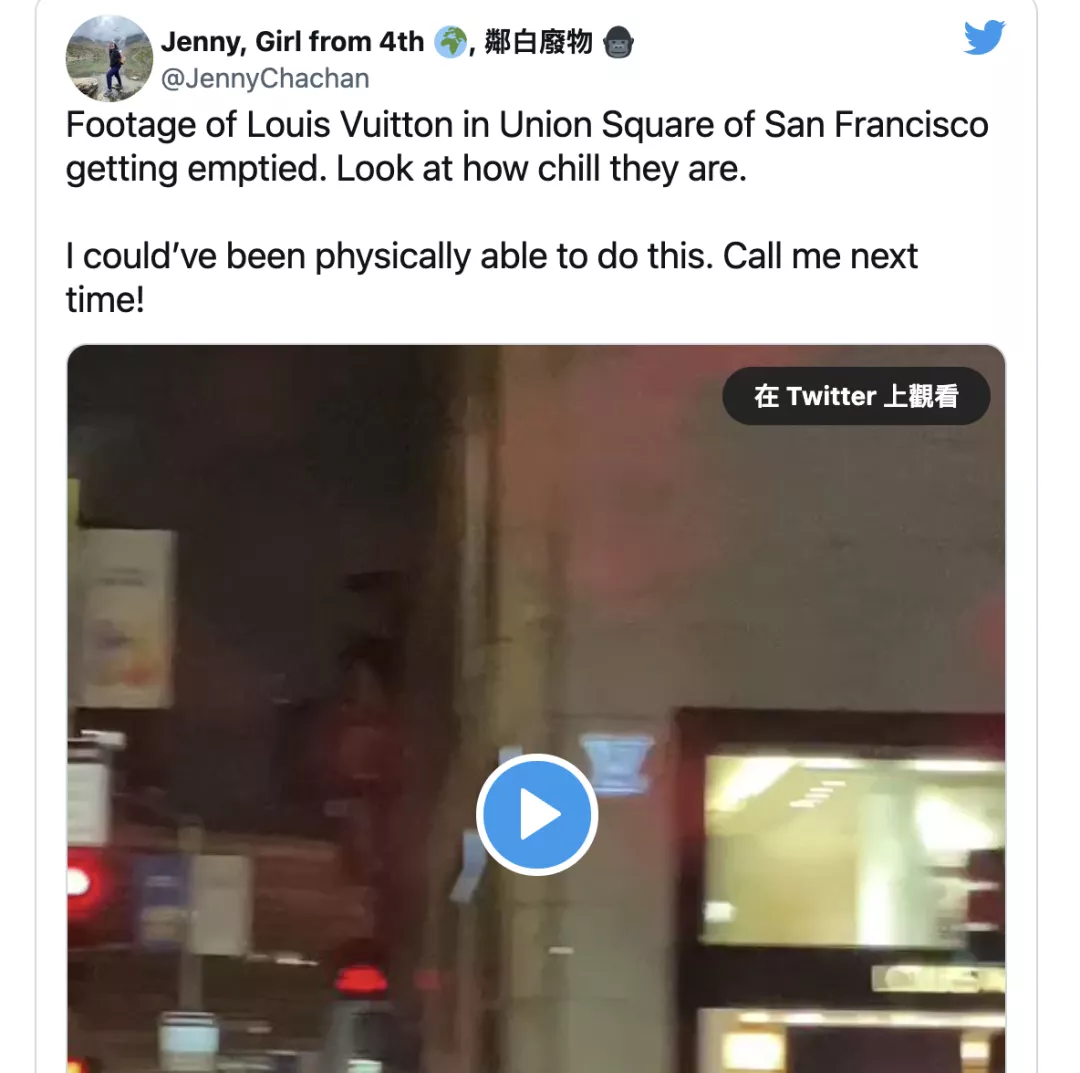Viewport: 1080px width, 1073px height.
Task: Click the white poster on video's left wall
Action: [x=125, y=618]
